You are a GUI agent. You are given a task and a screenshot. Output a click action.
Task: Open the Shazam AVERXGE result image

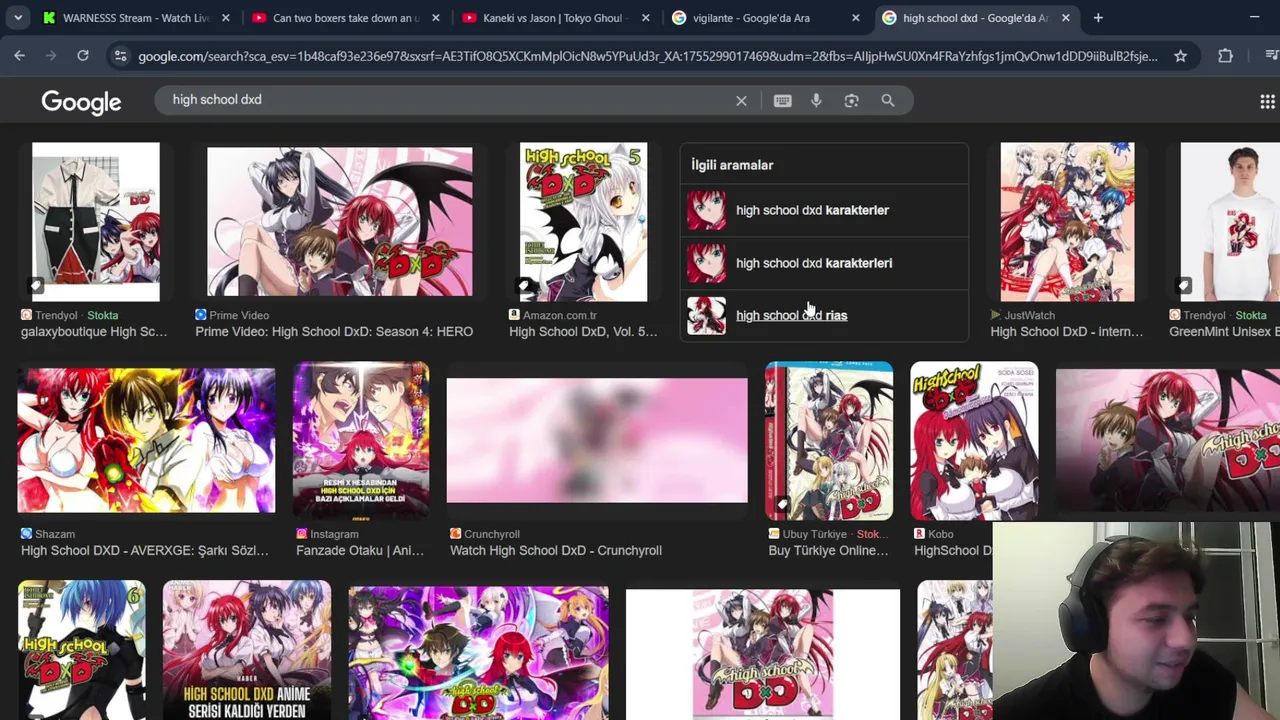146,441
